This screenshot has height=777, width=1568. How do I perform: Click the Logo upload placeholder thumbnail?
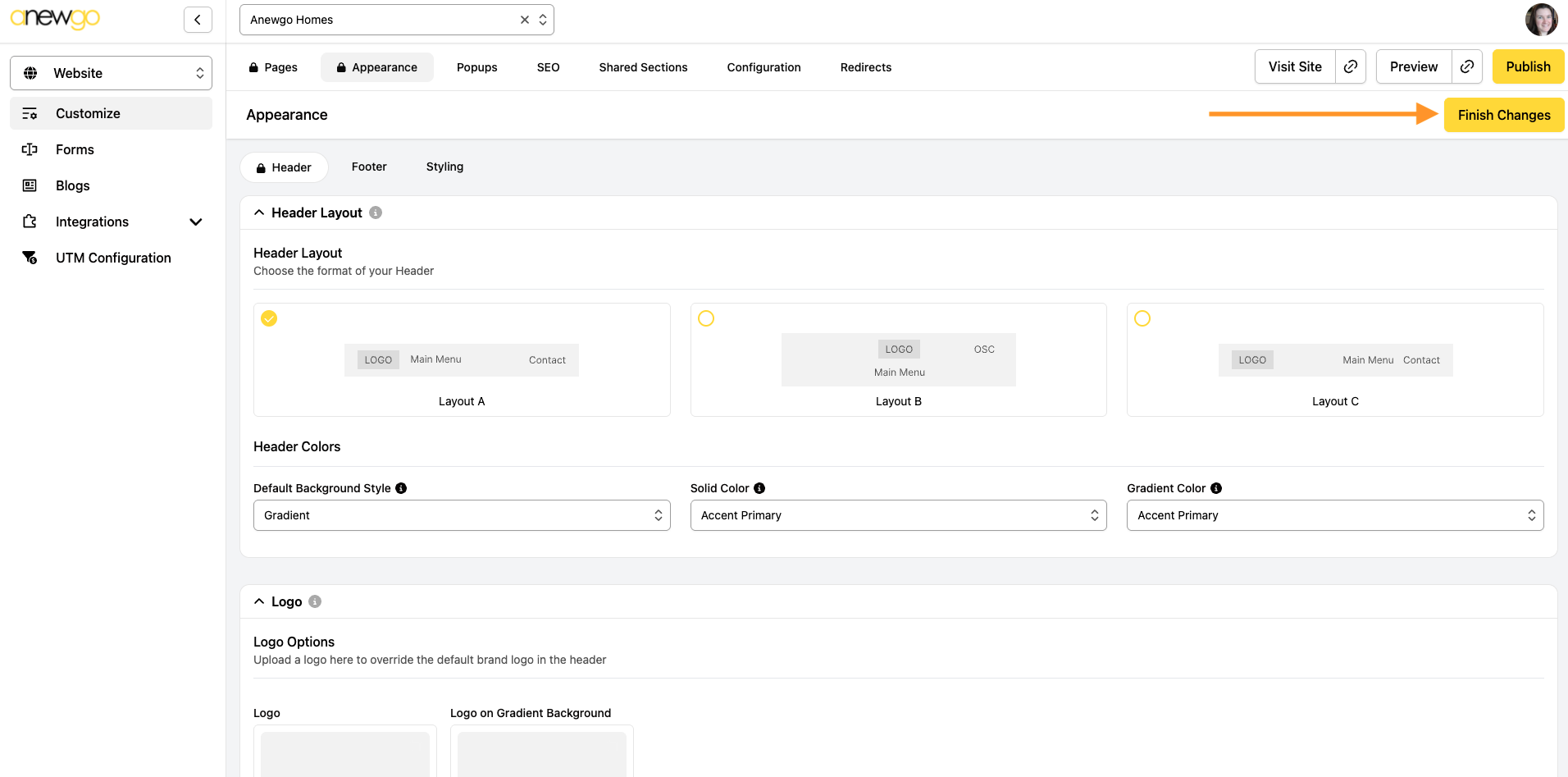tap(345, 753)
